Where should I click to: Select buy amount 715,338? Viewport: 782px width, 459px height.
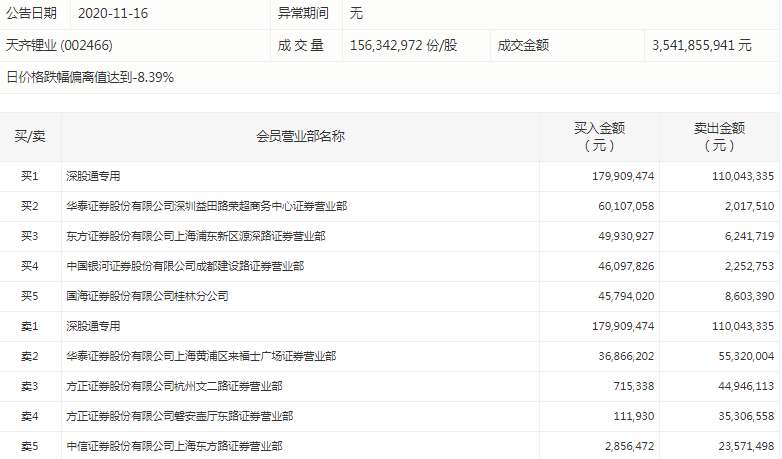(x=634, y=386)
